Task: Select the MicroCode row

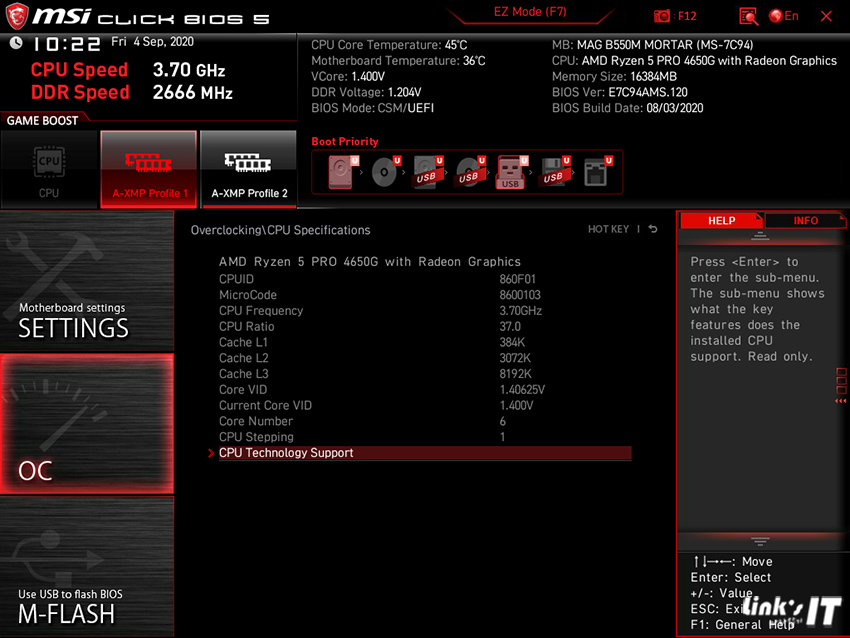Action: coord(425,295)
